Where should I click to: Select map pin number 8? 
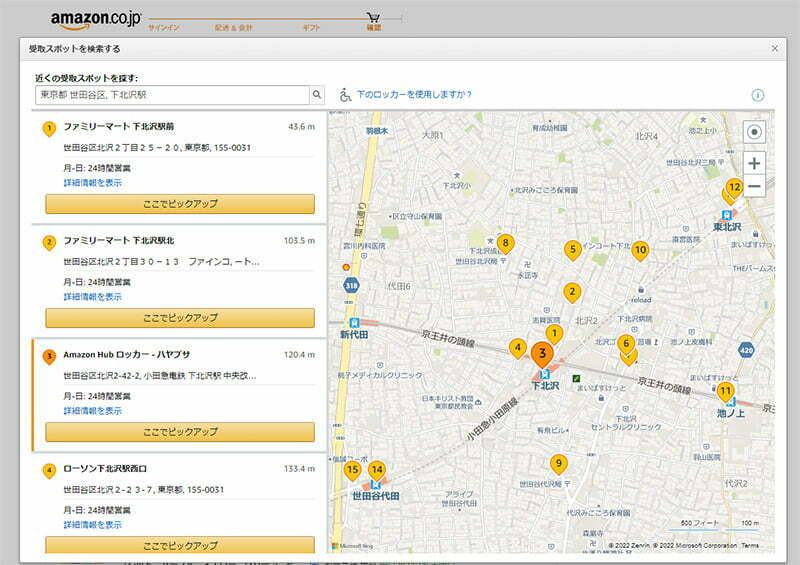pyautogui.click(x=505, y=244)
